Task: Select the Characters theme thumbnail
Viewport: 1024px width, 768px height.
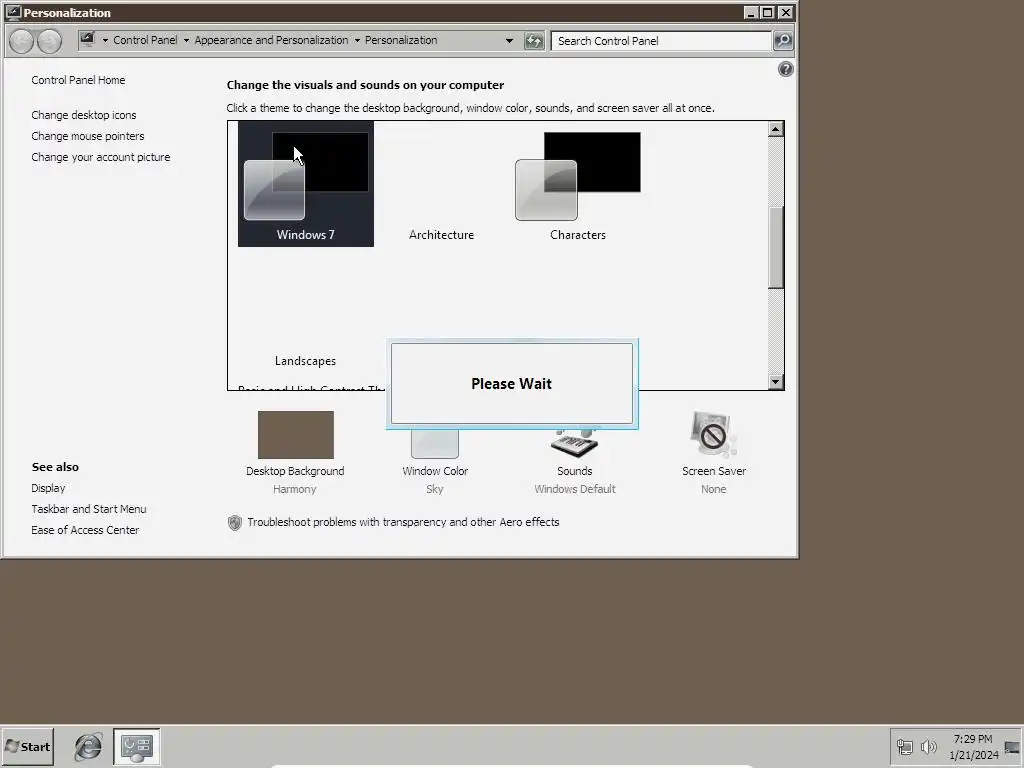Action: point(578,176)
